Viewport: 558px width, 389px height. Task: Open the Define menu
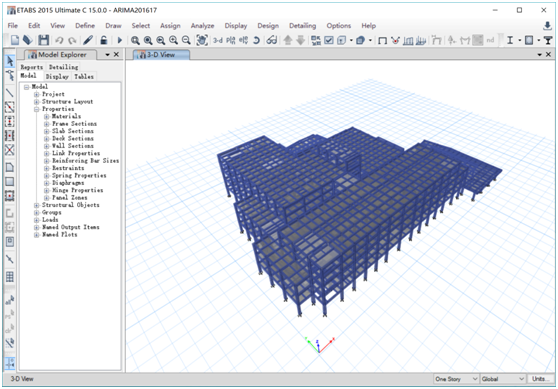[x=85, y=26]
